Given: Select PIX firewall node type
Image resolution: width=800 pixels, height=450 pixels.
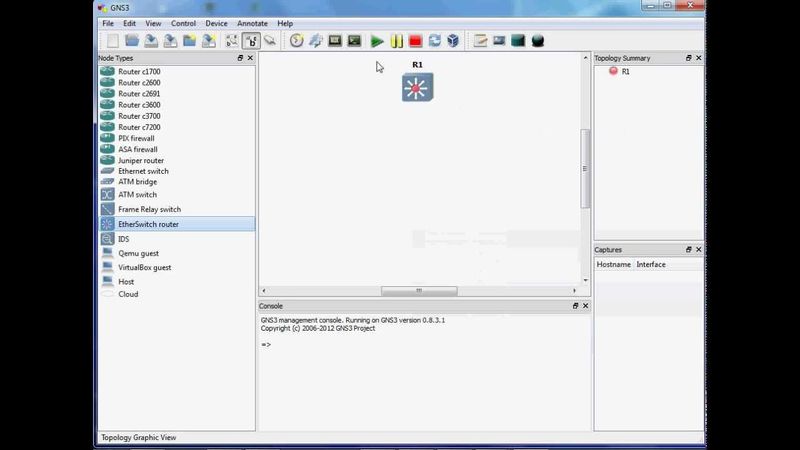Looking at the screenshot, I should coord(177,138).
